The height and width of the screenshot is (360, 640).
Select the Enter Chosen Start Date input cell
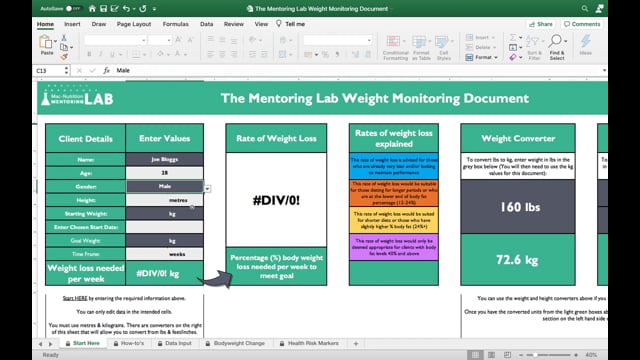coord(164,227)
